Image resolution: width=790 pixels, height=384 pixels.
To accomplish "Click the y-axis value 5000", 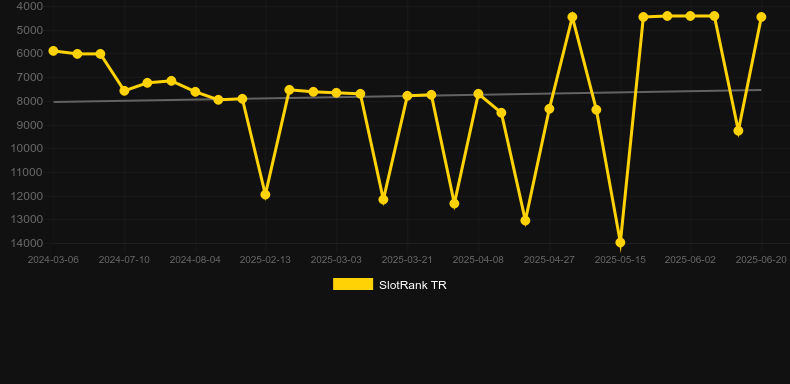I will (x=30, y=30).
